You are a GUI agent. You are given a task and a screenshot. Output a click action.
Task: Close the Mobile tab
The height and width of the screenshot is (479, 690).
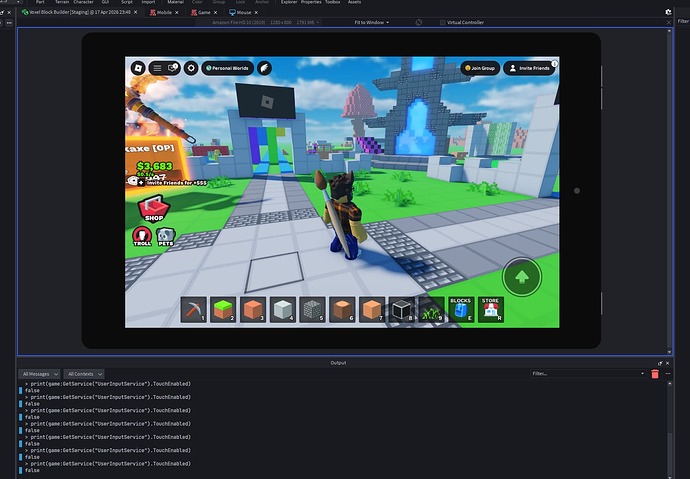(177, 12)
